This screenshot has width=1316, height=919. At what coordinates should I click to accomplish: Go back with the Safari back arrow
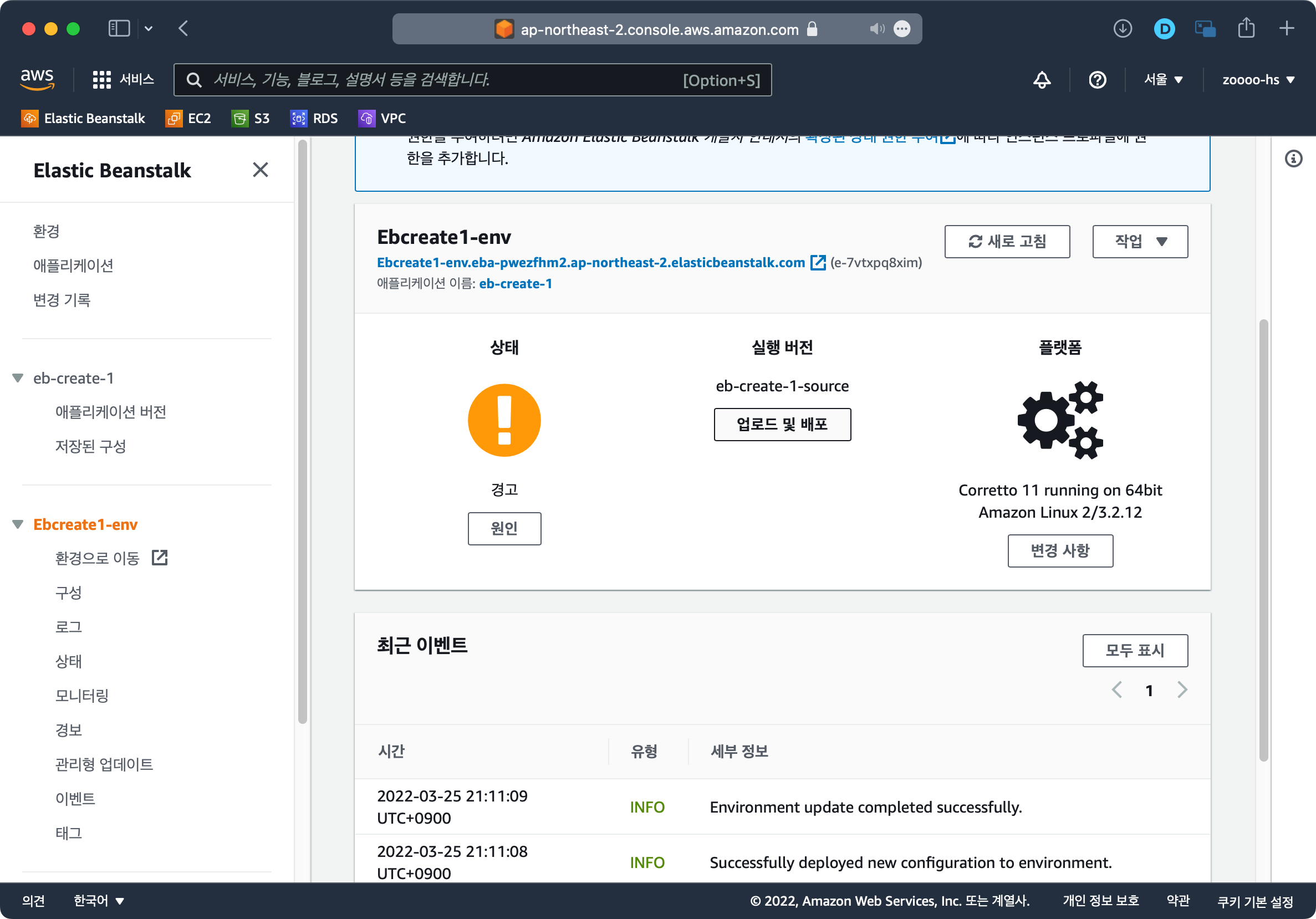coord(183,28)
